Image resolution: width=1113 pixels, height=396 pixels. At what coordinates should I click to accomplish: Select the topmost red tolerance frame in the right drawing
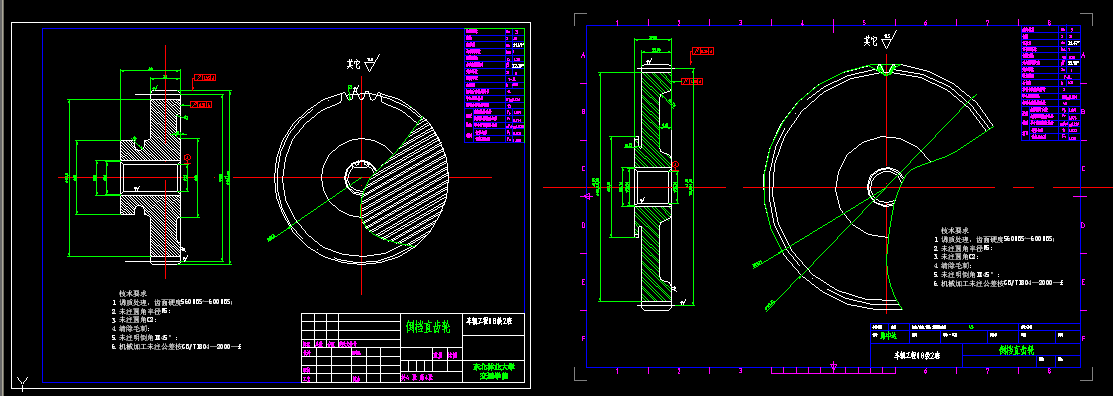(703, 51)
